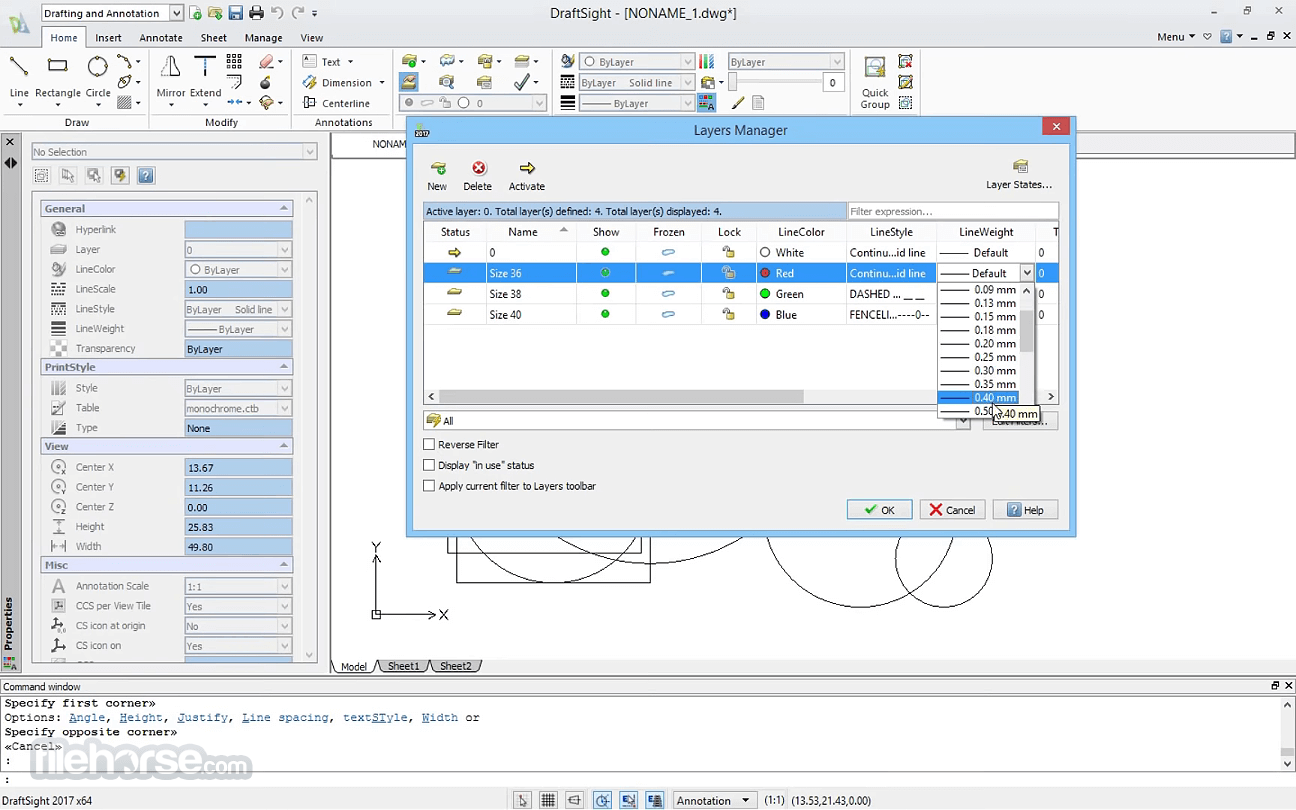Switch to the Sheet1 drawing tab
The width and height of the screenshot is (1296, 810).
[403, 666]
